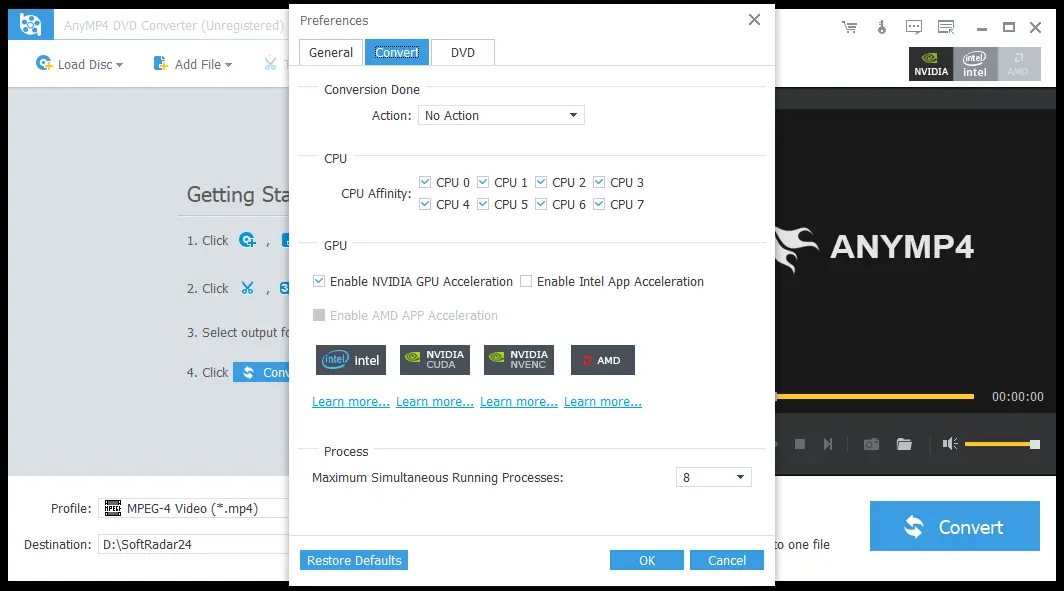The width and height of the screenshot is (1064, 591).
Task: Switch to the DVD tab
Action: pos(463,52)
